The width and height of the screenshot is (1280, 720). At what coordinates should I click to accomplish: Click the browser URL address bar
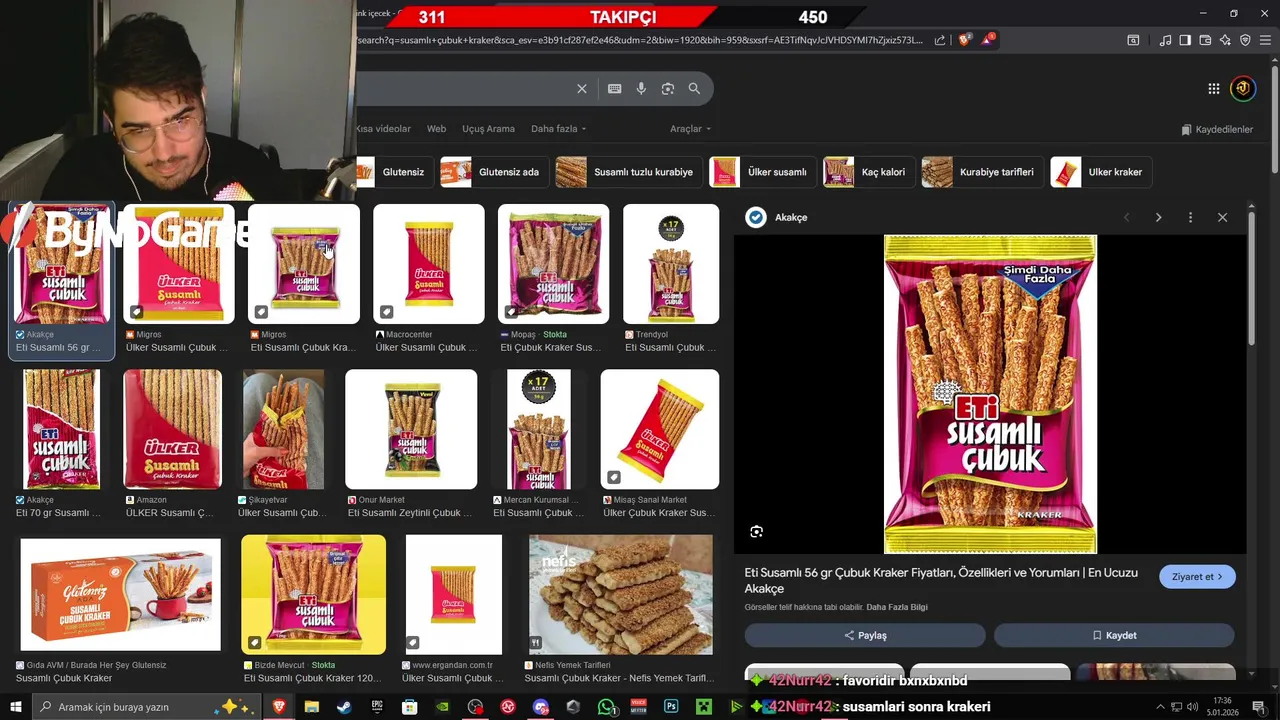640,40
